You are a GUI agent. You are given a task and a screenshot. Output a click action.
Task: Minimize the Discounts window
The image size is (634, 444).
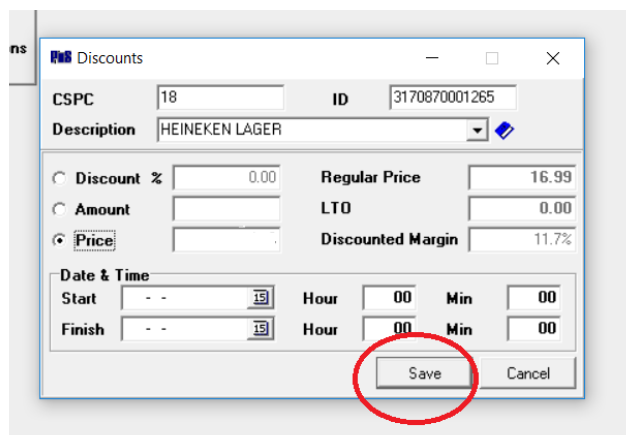click(x=432, y=58)
